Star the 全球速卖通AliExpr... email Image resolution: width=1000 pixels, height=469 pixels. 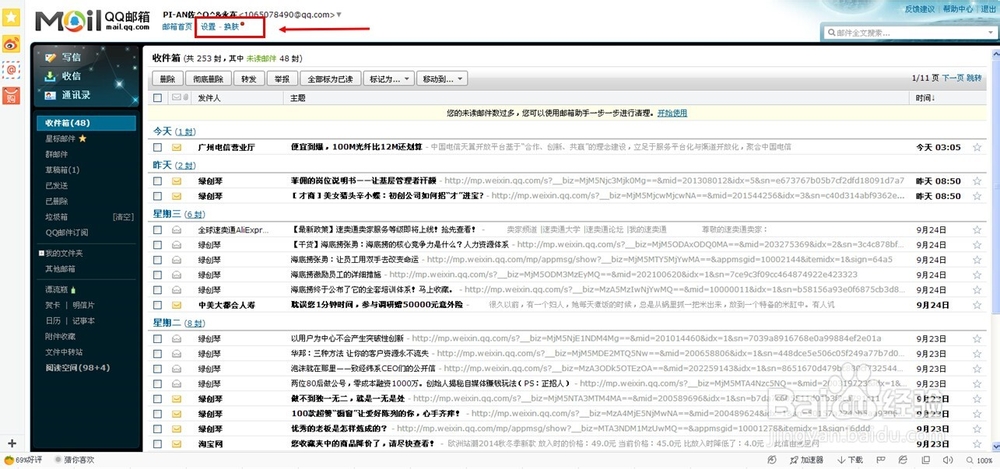tap(976, 230)
